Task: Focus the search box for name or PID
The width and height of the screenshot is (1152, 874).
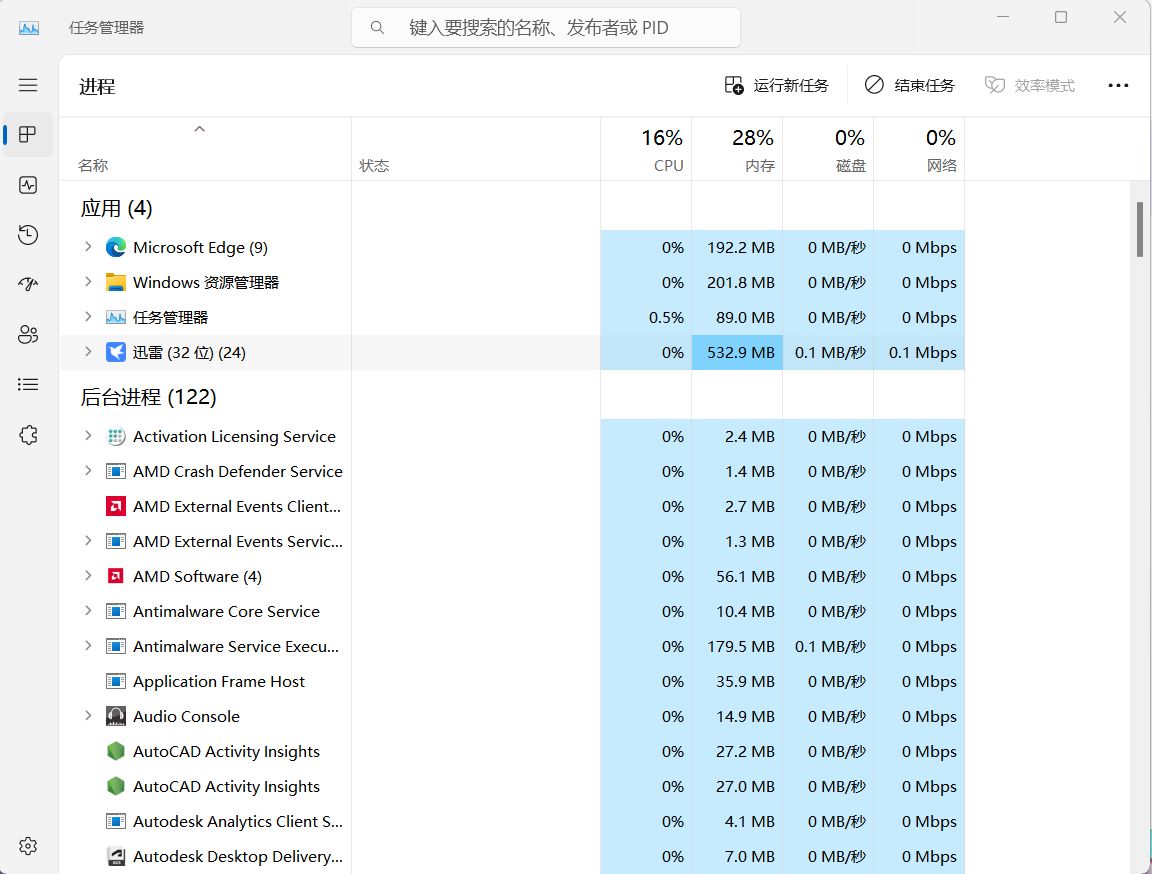Action: click(546, 28)
